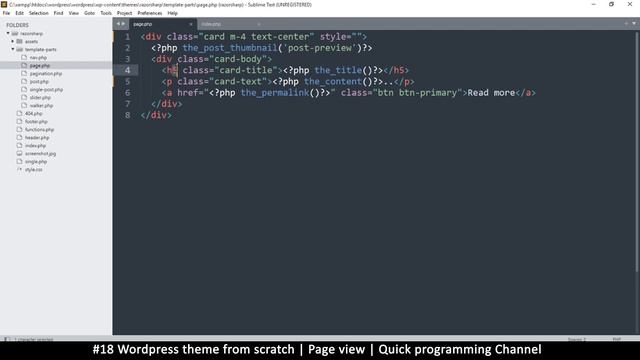This screenshot has width=640, height=360.
Task: Open header.php in the sidebar
Action: (37, 138)
